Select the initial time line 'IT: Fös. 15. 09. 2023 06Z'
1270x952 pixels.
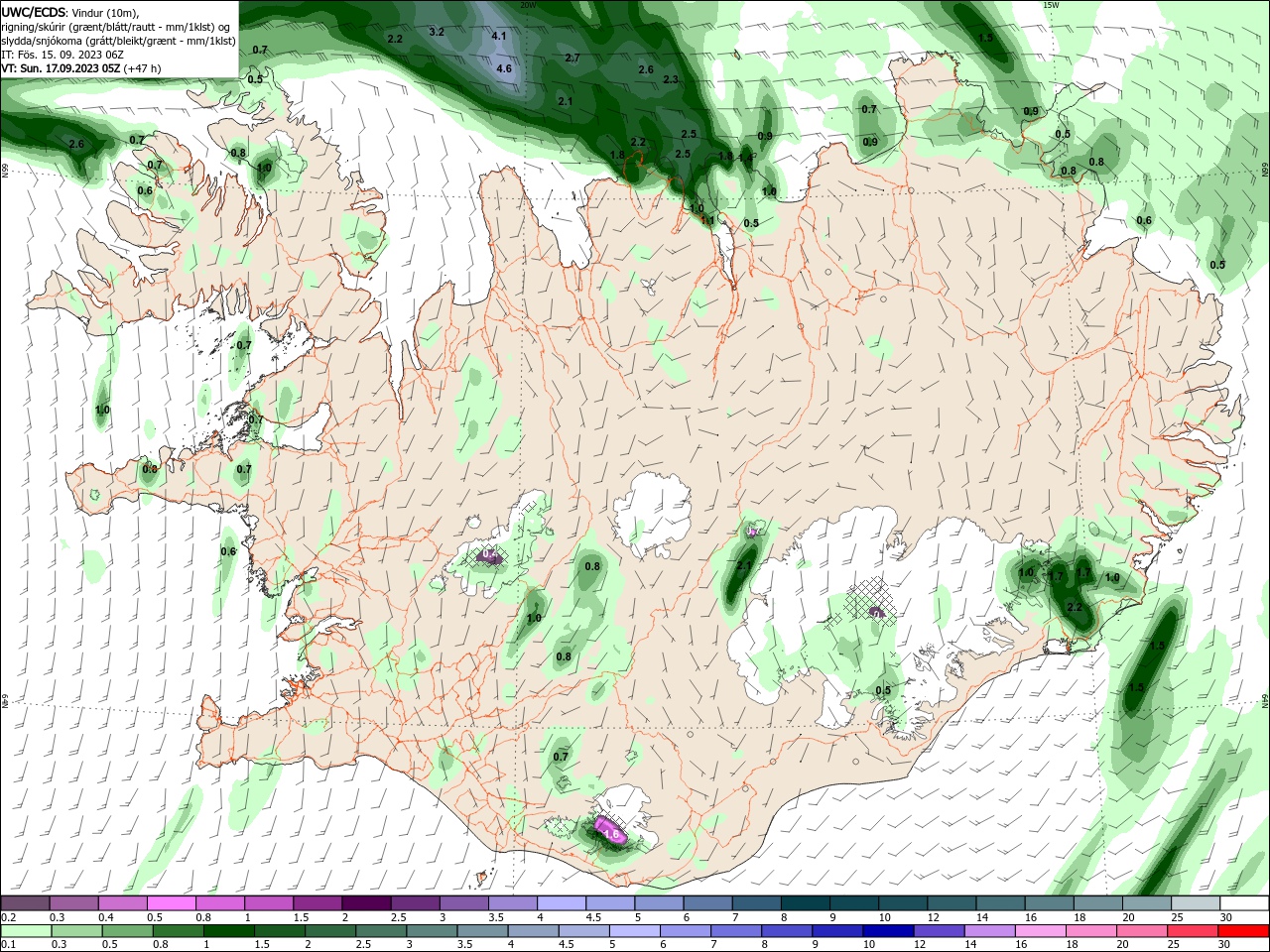click(x=63, y=55)
